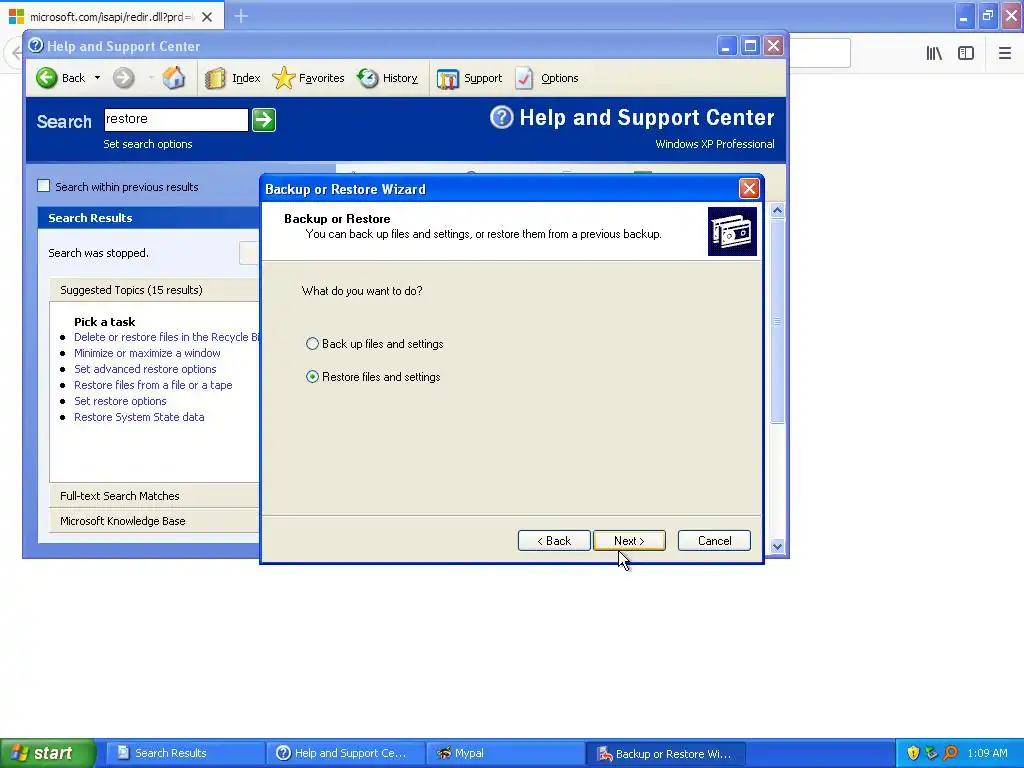Open the Back button history dropdown arrow

click(x=97, y=78)
